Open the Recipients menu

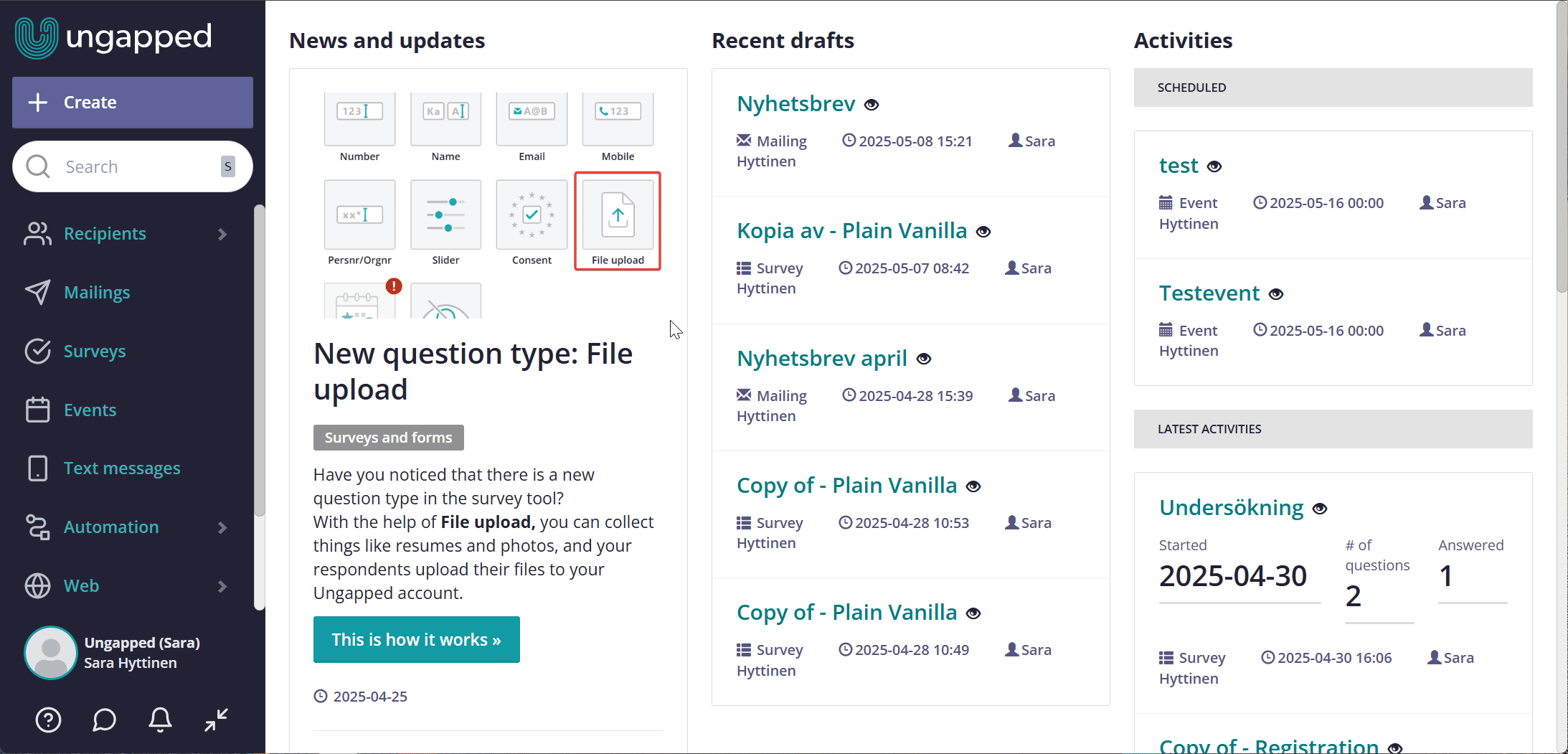point(105,233)
